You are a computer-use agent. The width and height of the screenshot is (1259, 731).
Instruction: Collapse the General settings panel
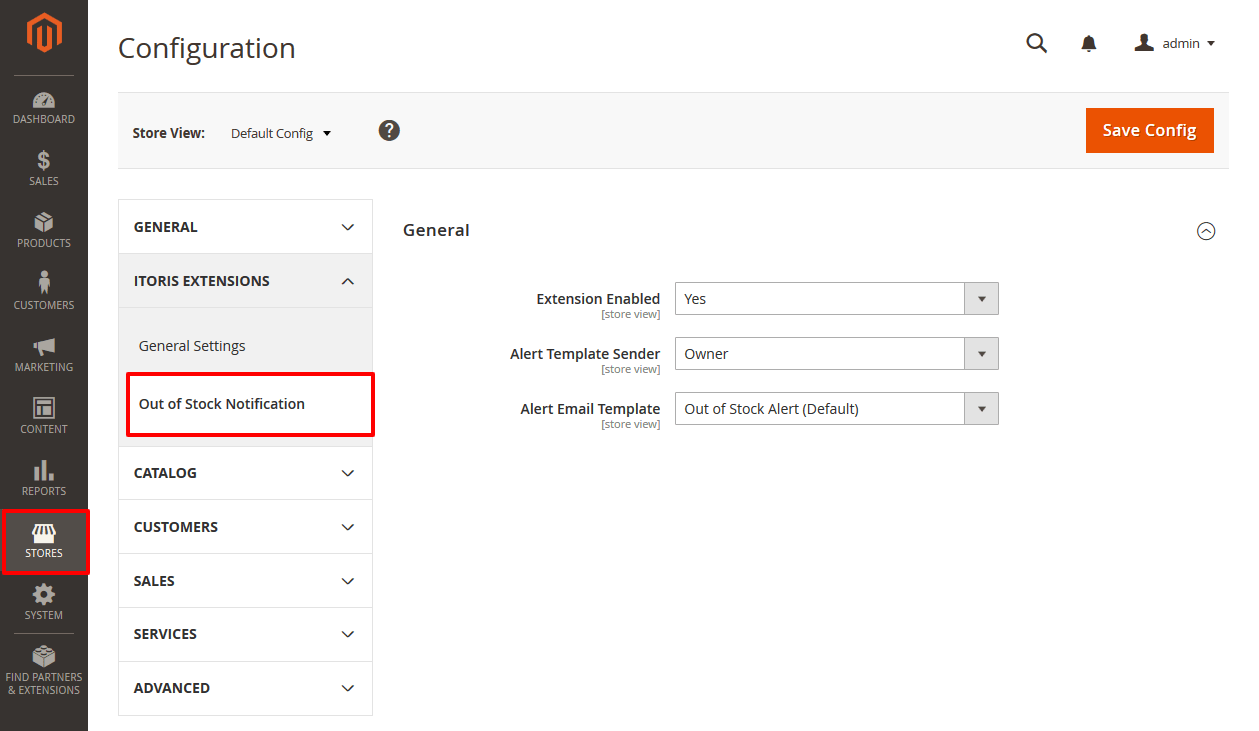coord(1206,231)
